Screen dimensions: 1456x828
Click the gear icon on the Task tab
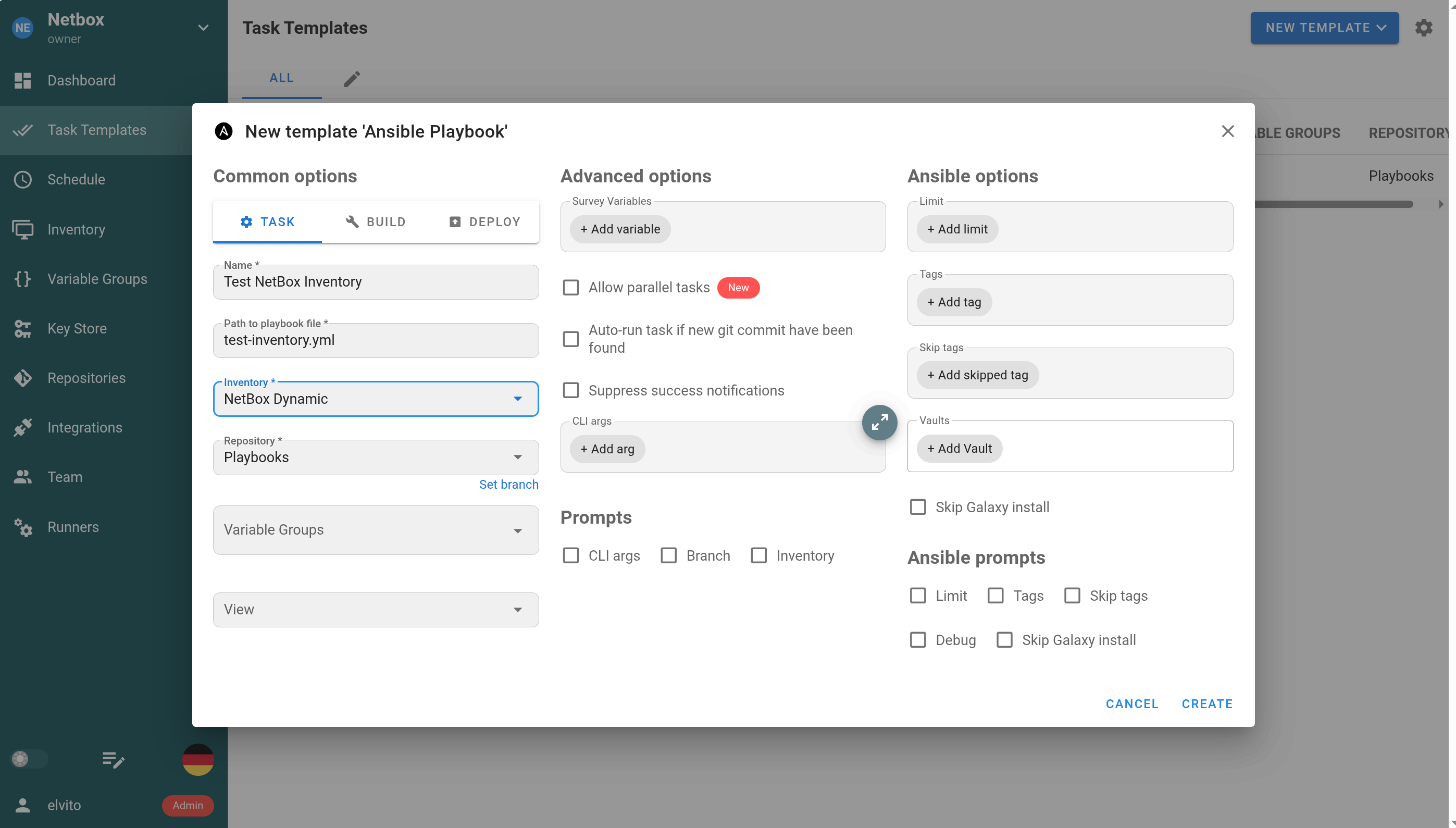point(246,222)
